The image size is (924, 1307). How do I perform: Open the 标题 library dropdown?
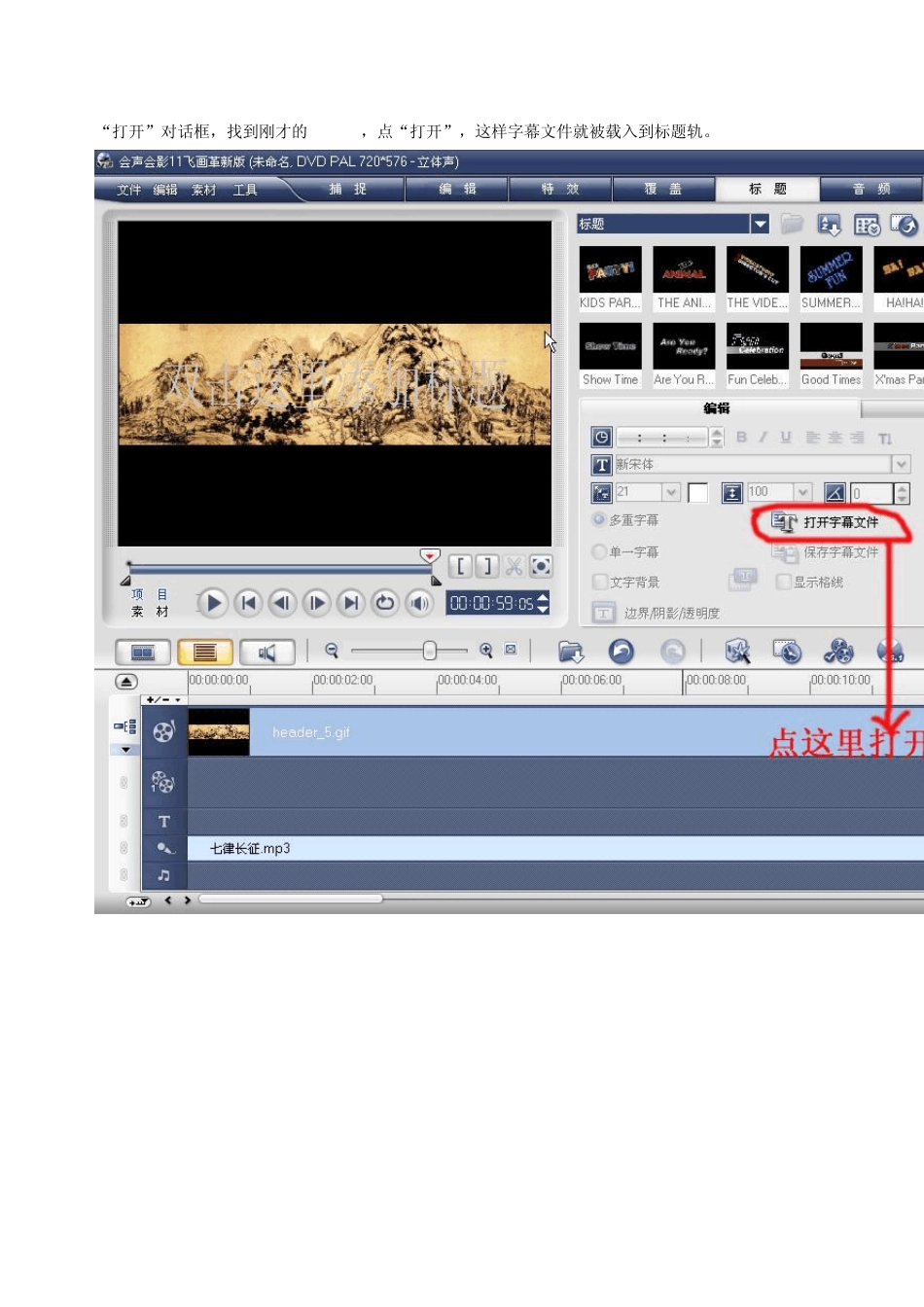click(760, 225)
